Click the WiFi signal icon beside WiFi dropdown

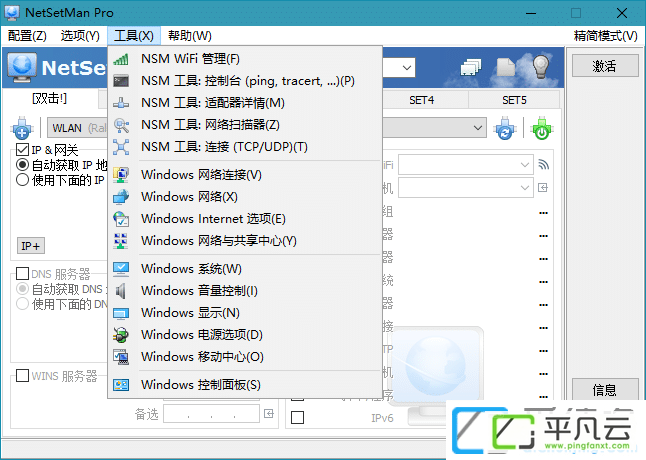pyautogui.click(x=543, y=165)
